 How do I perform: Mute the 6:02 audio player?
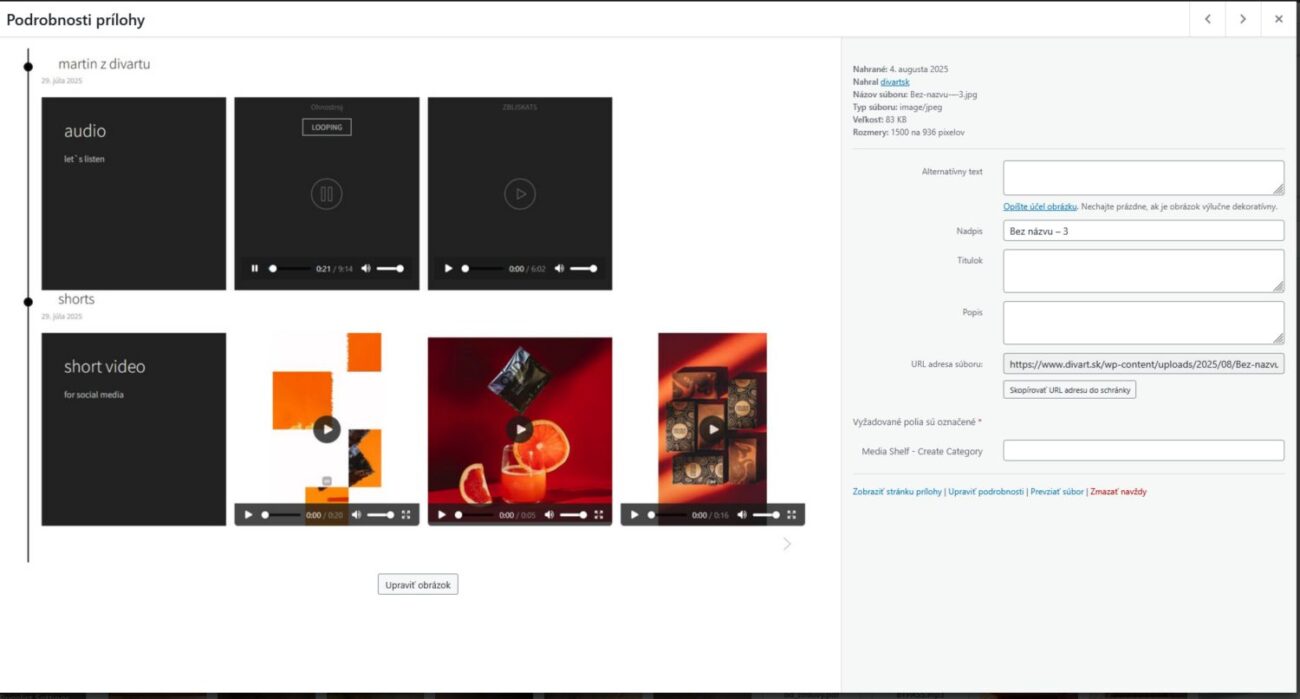(559, 268)
